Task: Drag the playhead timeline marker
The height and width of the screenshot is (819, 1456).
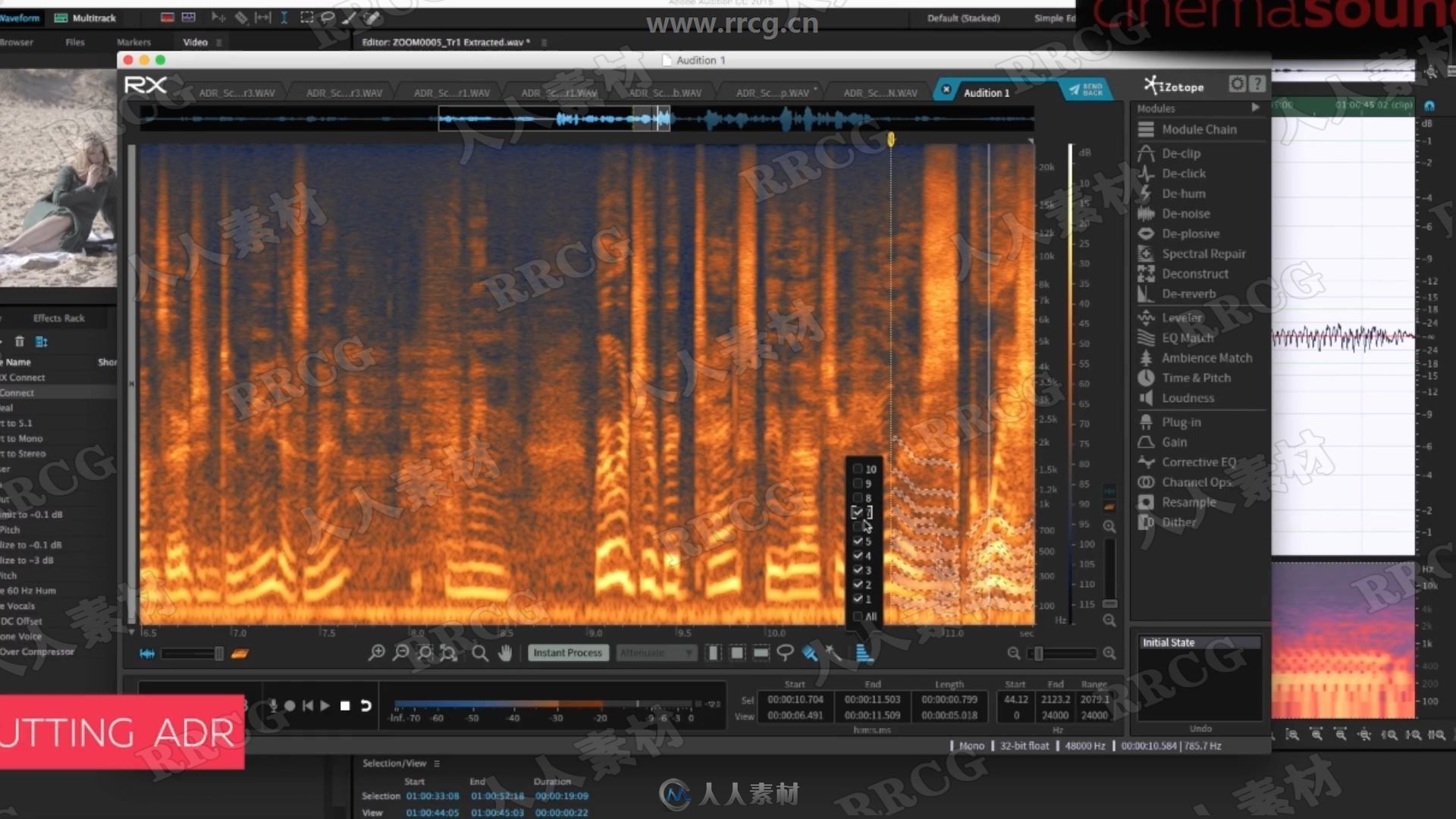Action: point(890,139)
